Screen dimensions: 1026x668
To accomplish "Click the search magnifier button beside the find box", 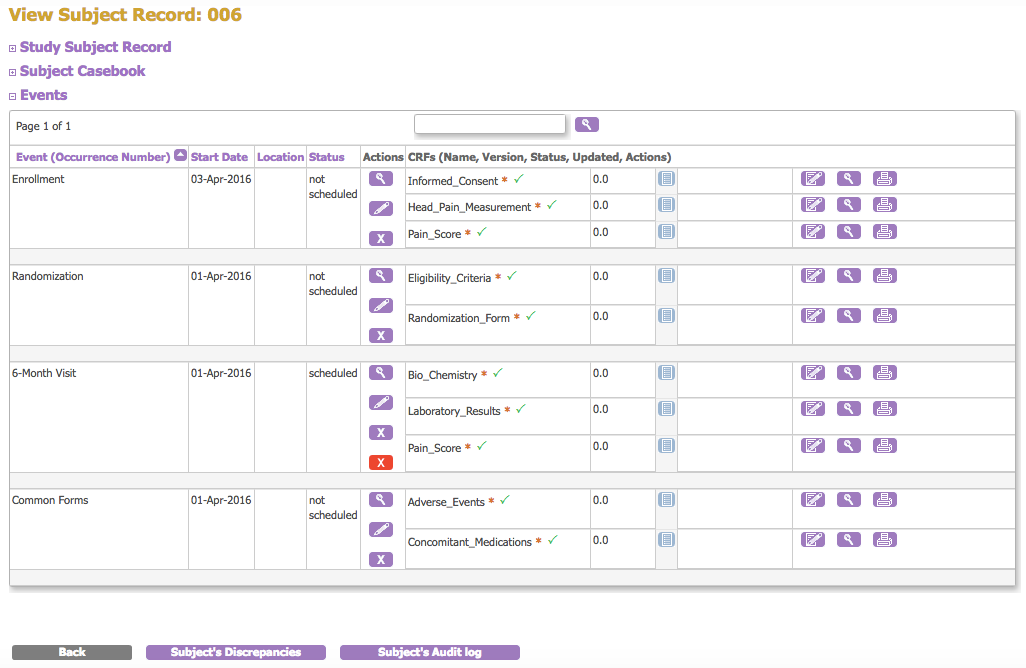I will (x=587, y=125).
